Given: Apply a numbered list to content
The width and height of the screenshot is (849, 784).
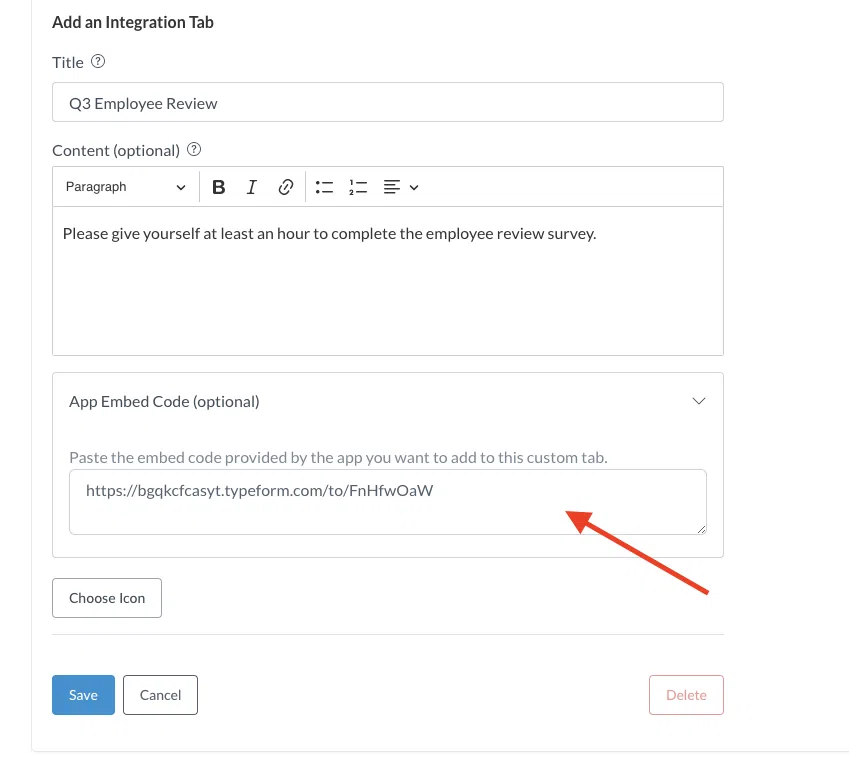Looking at the screenshot, I should pyautogui.click(x=358, y=187).
